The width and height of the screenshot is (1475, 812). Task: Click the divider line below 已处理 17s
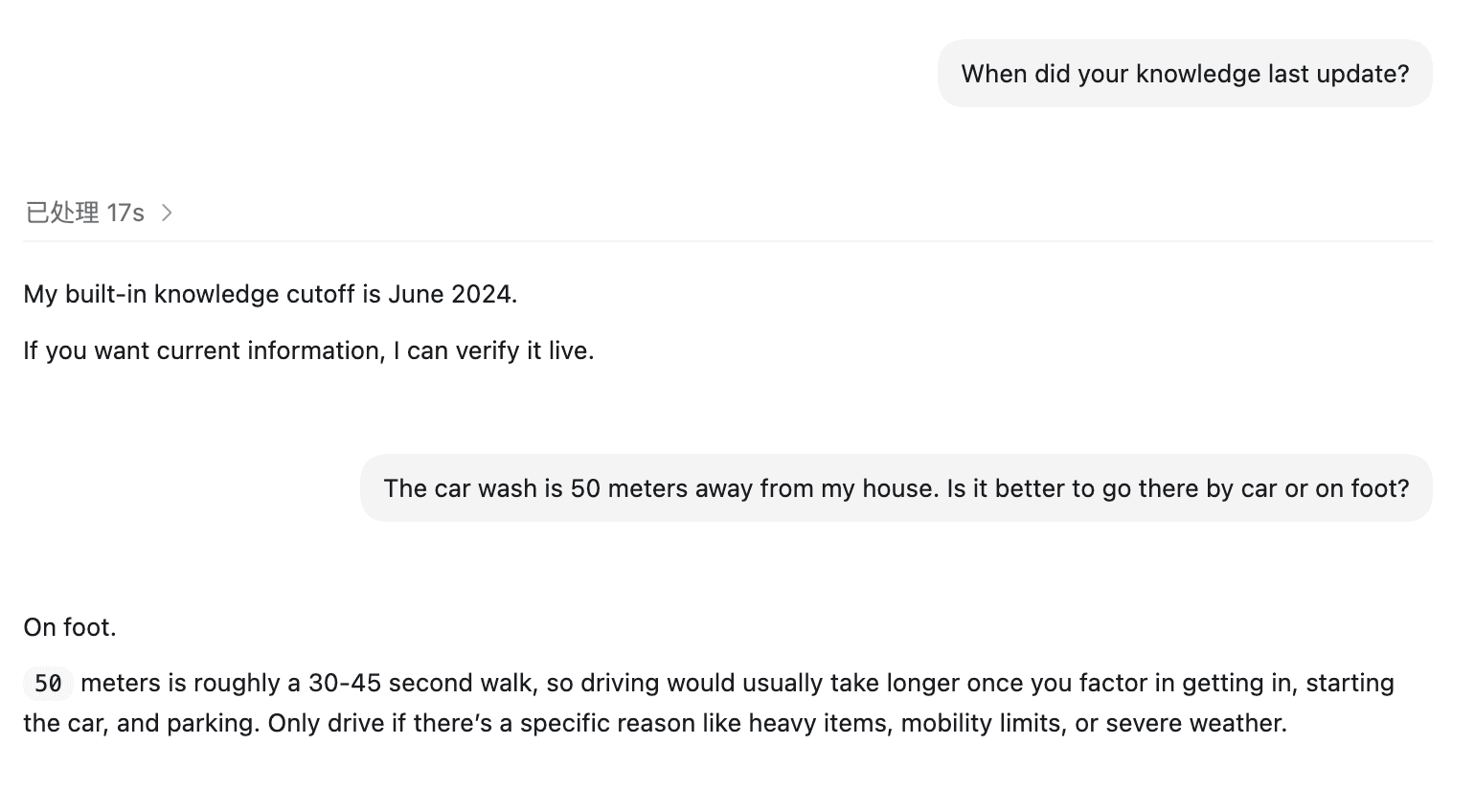(x=728, y=241)
